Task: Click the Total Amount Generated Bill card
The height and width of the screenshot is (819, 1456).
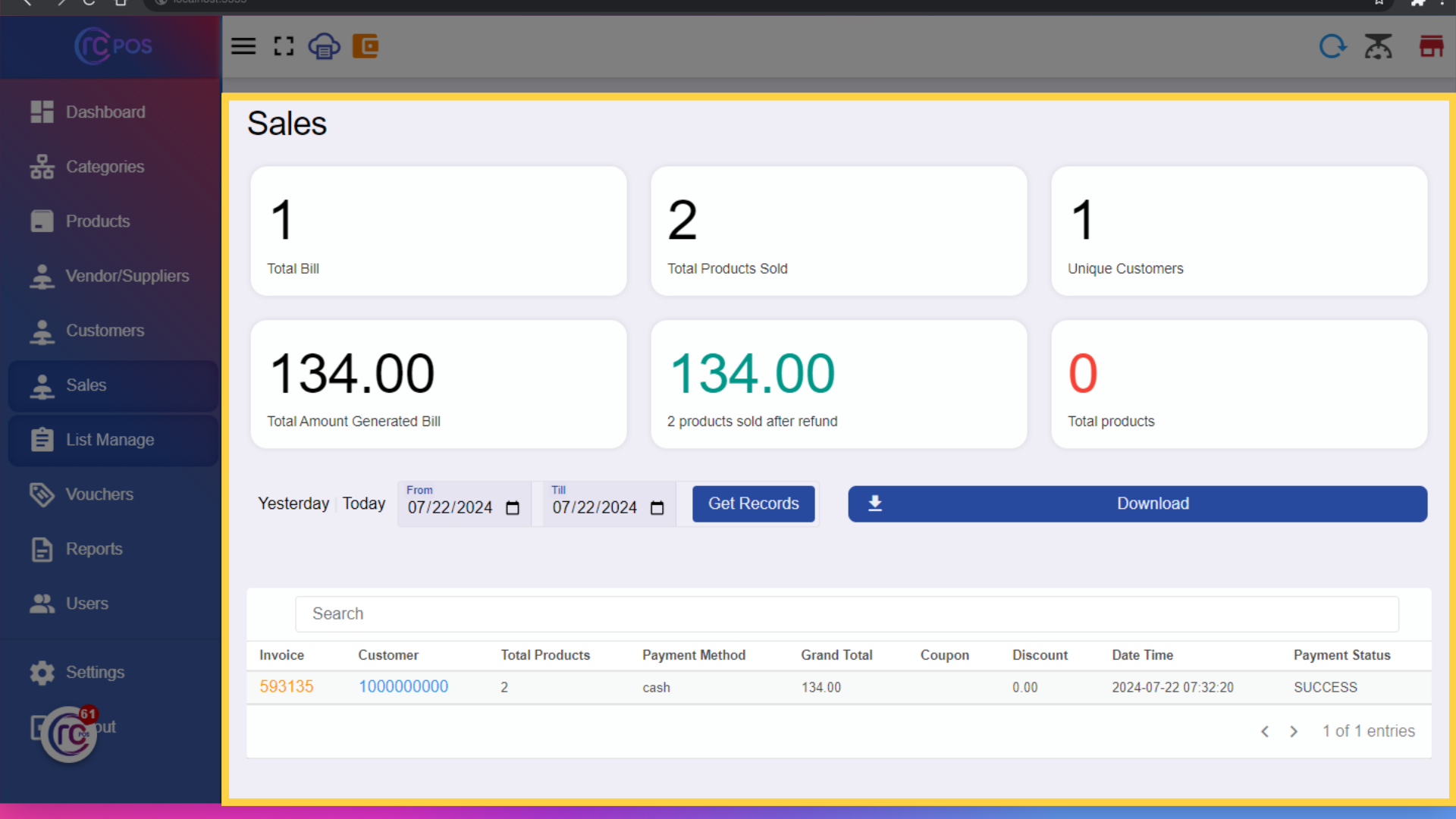Action: [438, 384]
